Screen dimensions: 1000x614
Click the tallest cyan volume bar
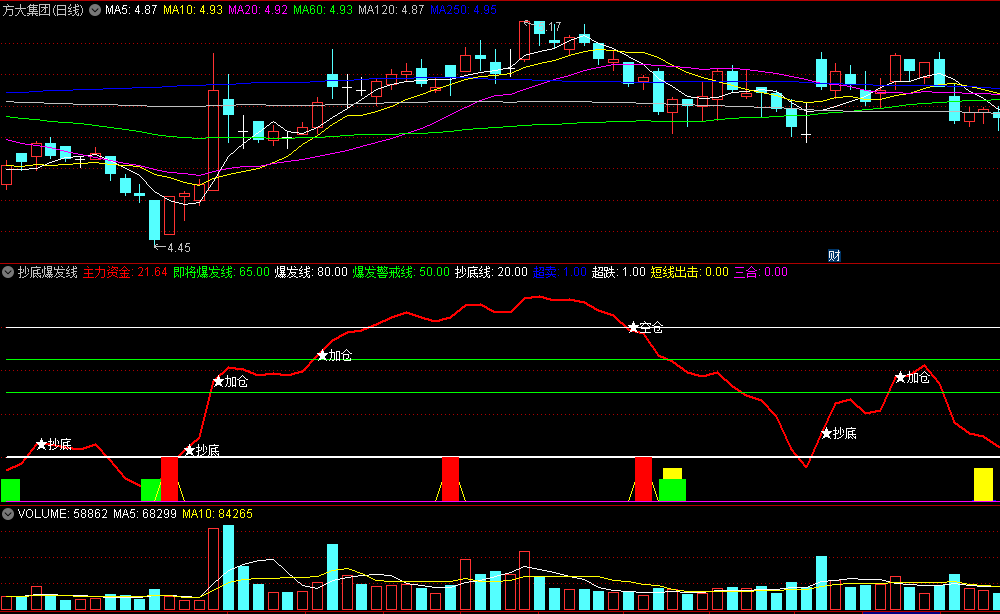tap(228, 567)
